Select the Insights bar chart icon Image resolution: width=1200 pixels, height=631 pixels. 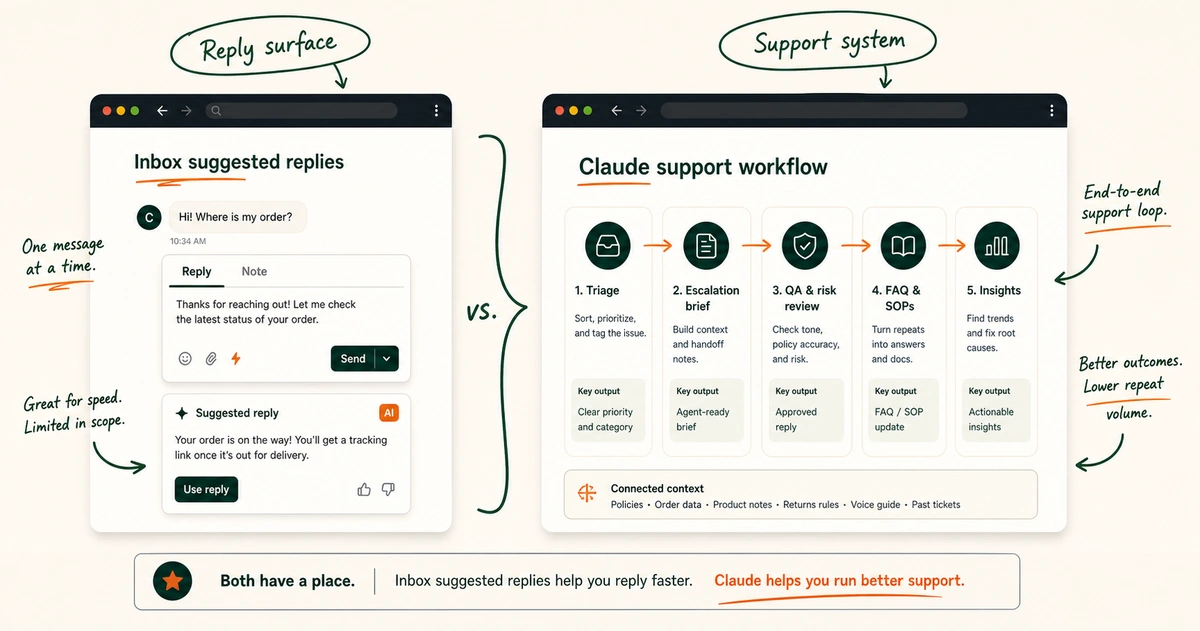click(997, 245)
